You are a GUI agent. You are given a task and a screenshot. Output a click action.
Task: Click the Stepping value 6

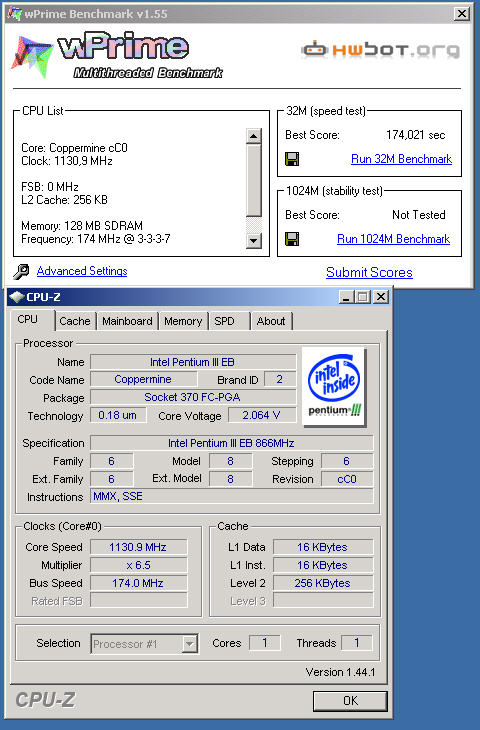point(347,461)
